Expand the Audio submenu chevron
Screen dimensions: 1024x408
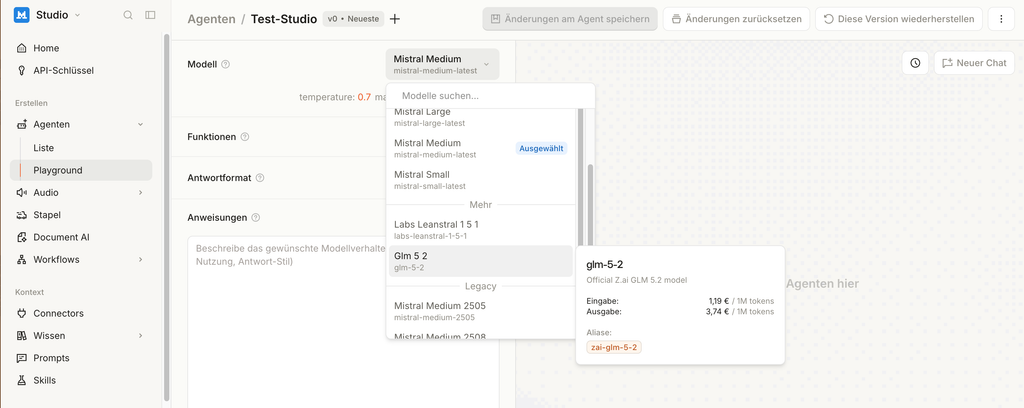[x=140, y=193]
